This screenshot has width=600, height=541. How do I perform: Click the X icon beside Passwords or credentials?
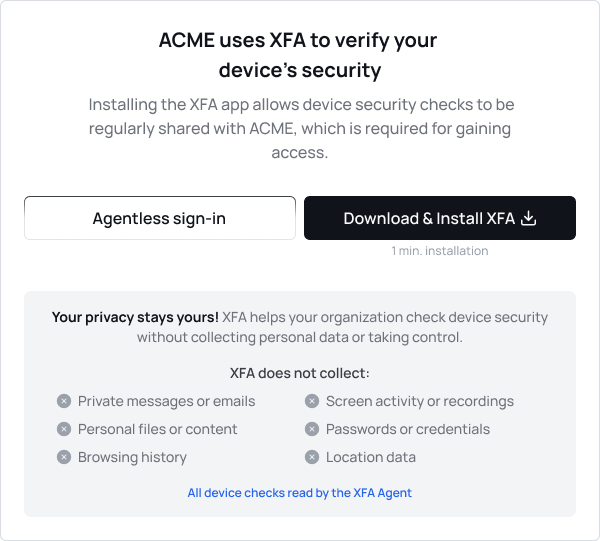pos(312,429)
